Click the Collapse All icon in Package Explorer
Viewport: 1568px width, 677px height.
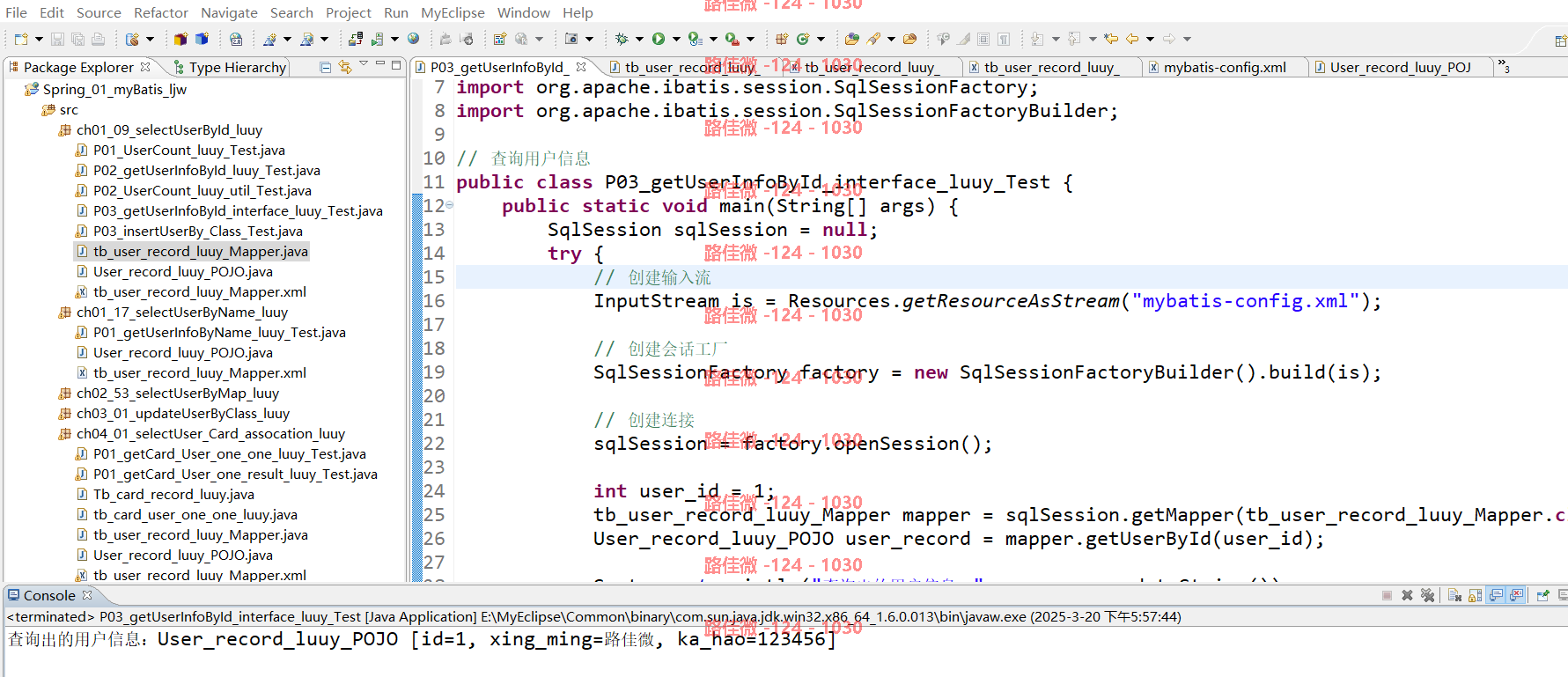pyautogui.click(x=325, y=67)
